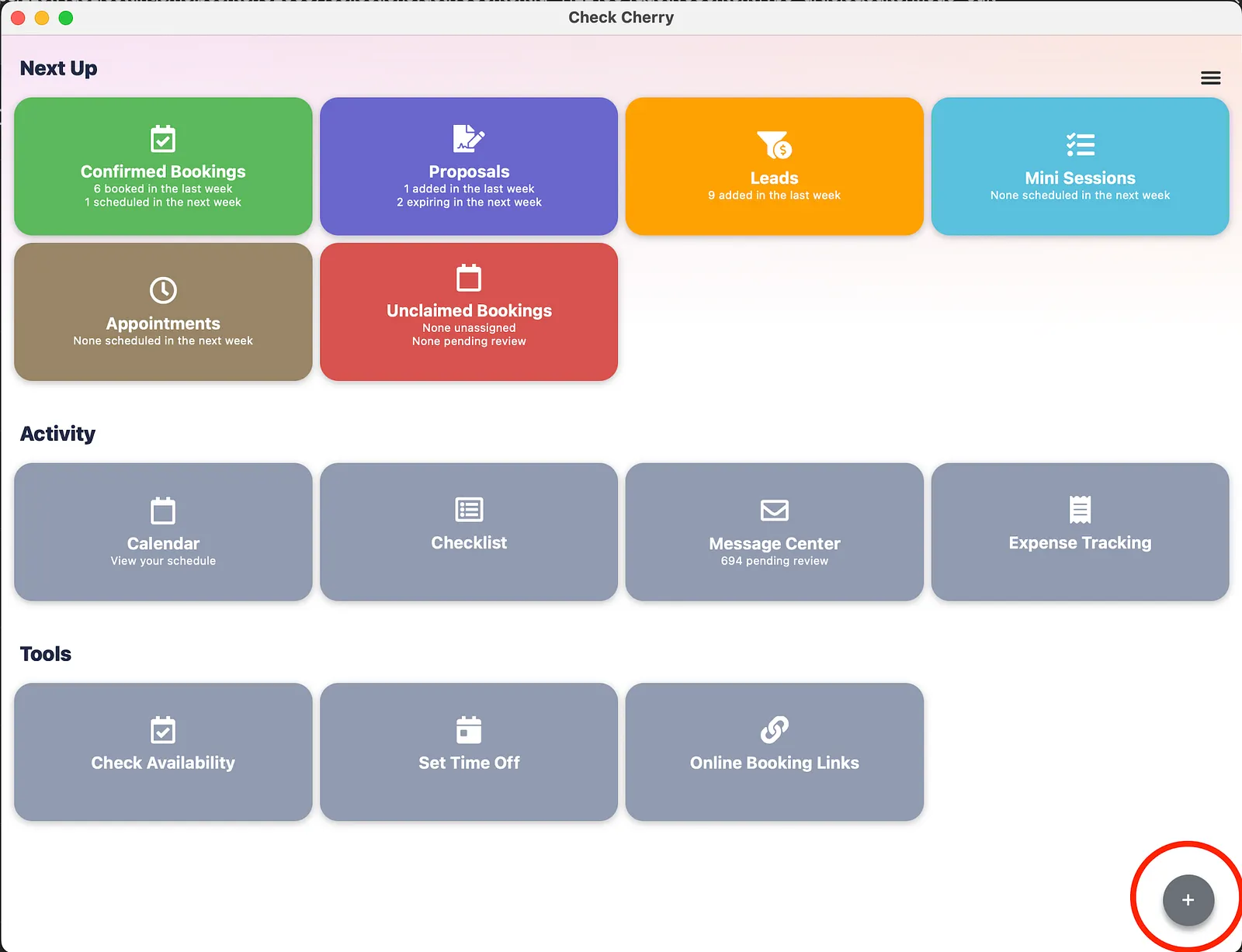This screenshot has height=952, width=1242.
Task: Click "694 pending review" text
Action: coord(775,561)
